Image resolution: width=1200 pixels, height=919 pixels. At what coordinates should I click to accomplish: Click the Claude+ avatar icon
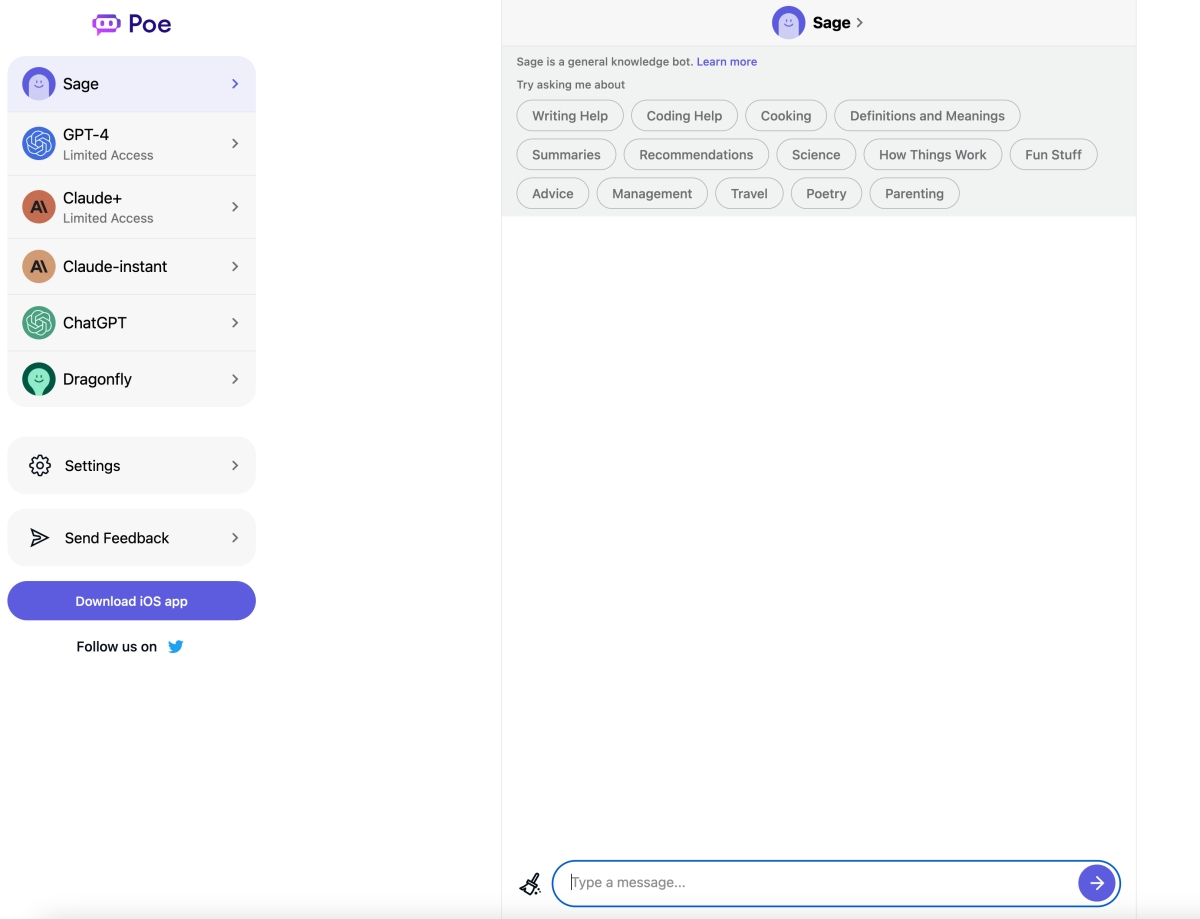coord(39,207)
